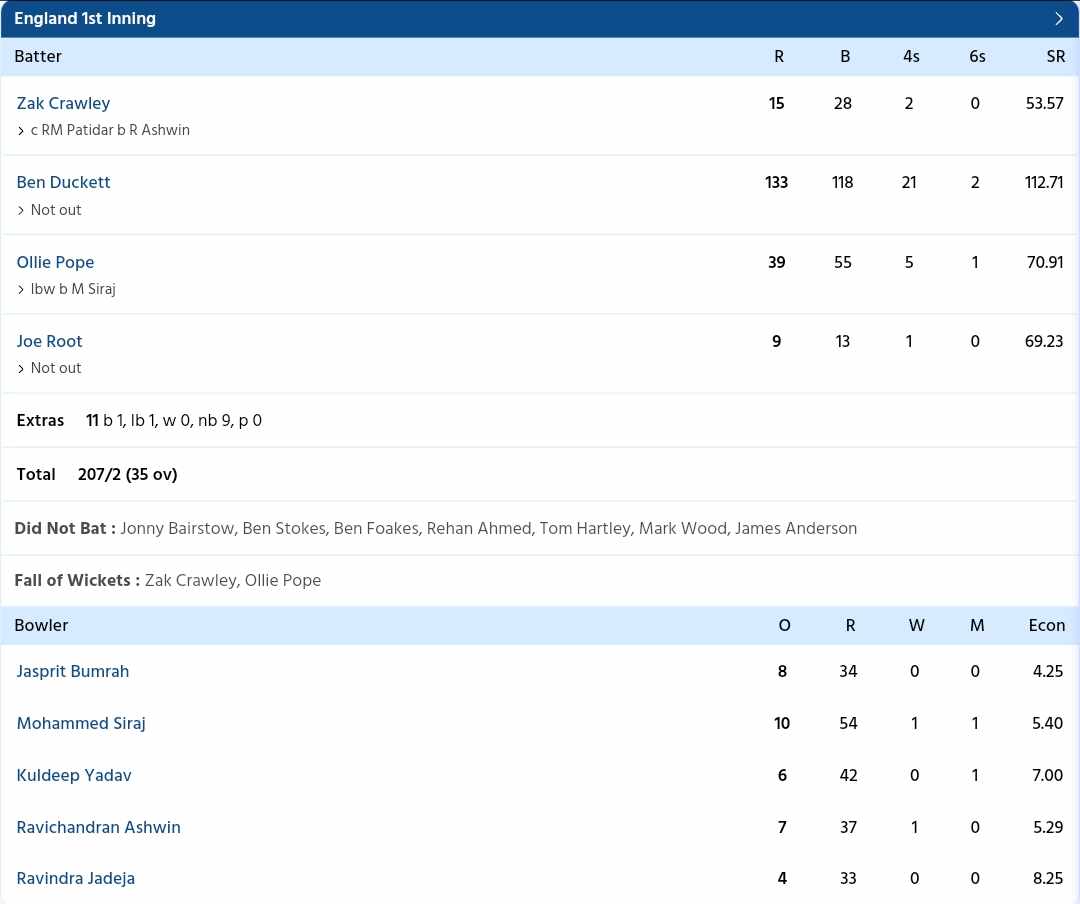1080x904 pixels.
Task: Click the Total 207/2 score row
Action: [x=540, y=474]
